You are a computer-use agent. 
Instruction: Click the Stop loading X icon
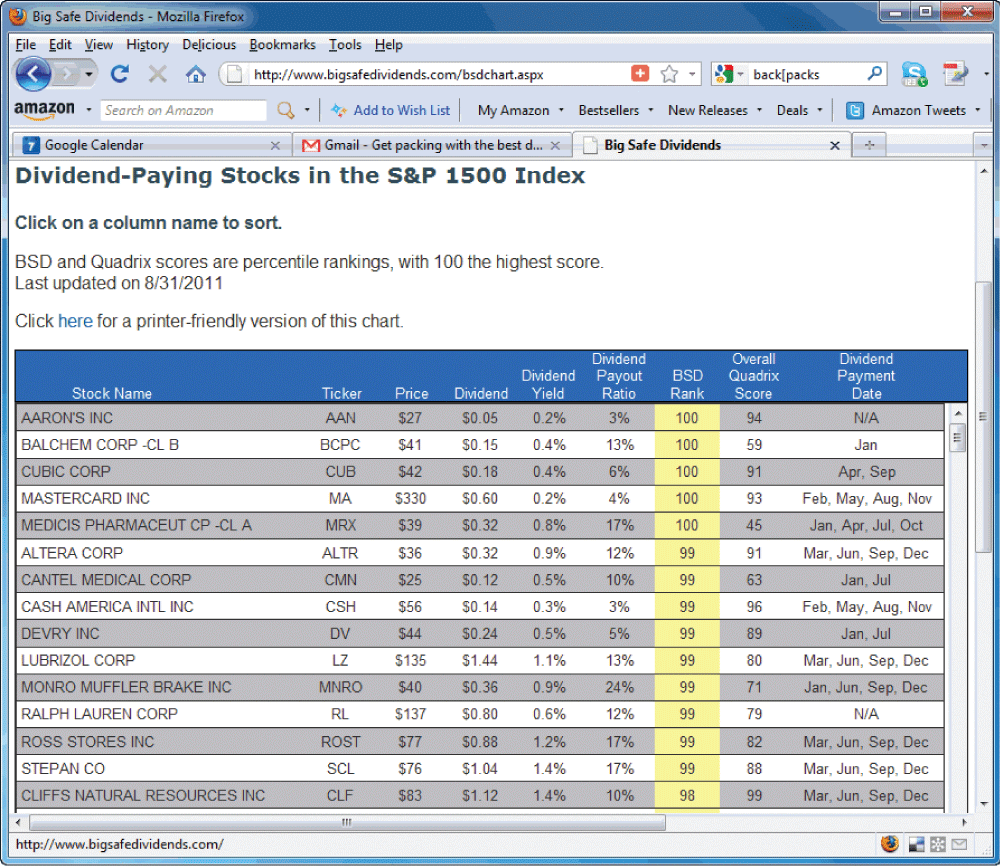158,74
